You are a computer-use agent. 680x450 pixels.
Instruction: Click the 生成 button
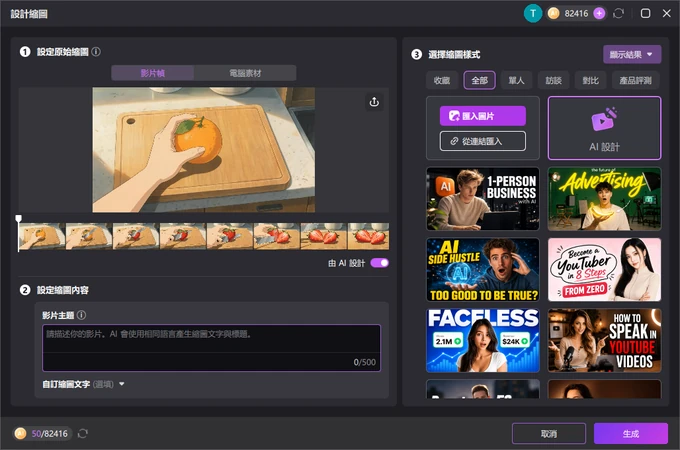pyautogui.click(x=631, y=434)
